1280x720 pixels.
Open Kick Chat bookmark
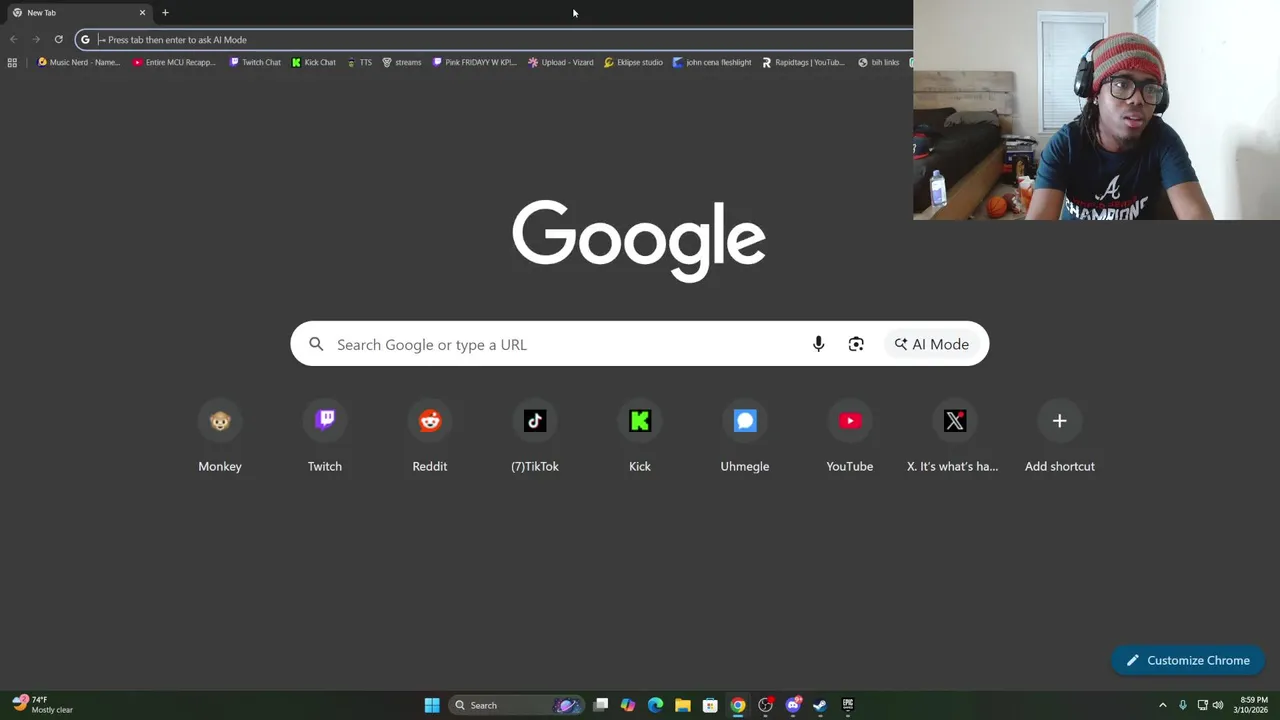313,62
